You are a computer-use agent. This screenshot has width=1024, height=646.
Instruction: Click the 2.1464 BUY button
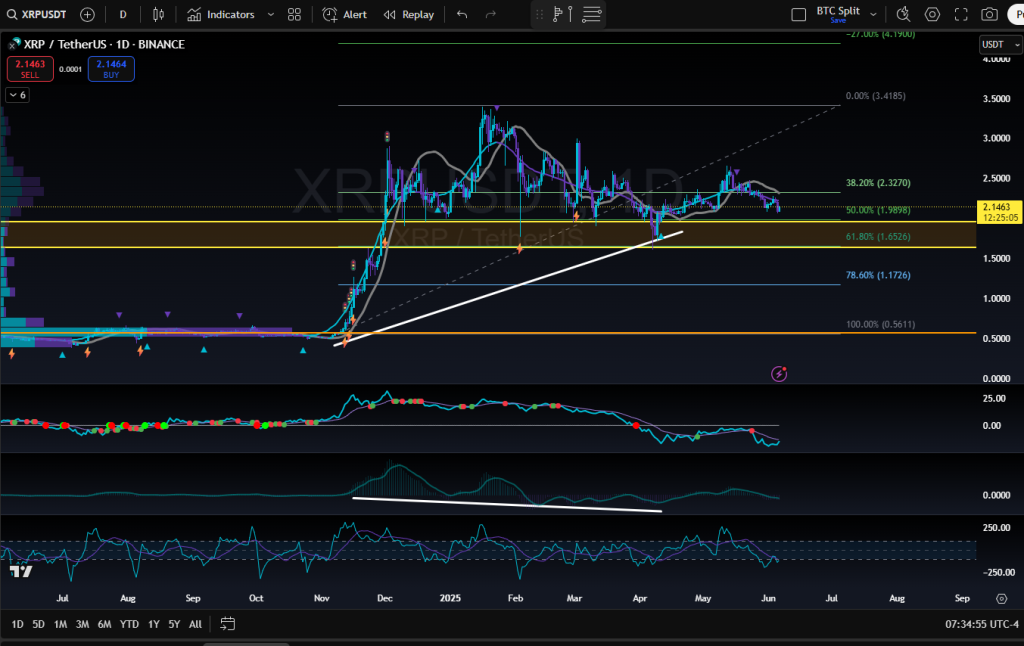pos(112,69)
